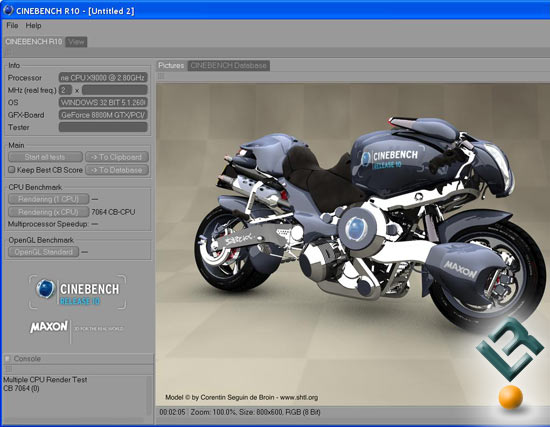Click the grip icon under CINEBENCH R10 tab

pyautogui.click(x=8, y=52)
